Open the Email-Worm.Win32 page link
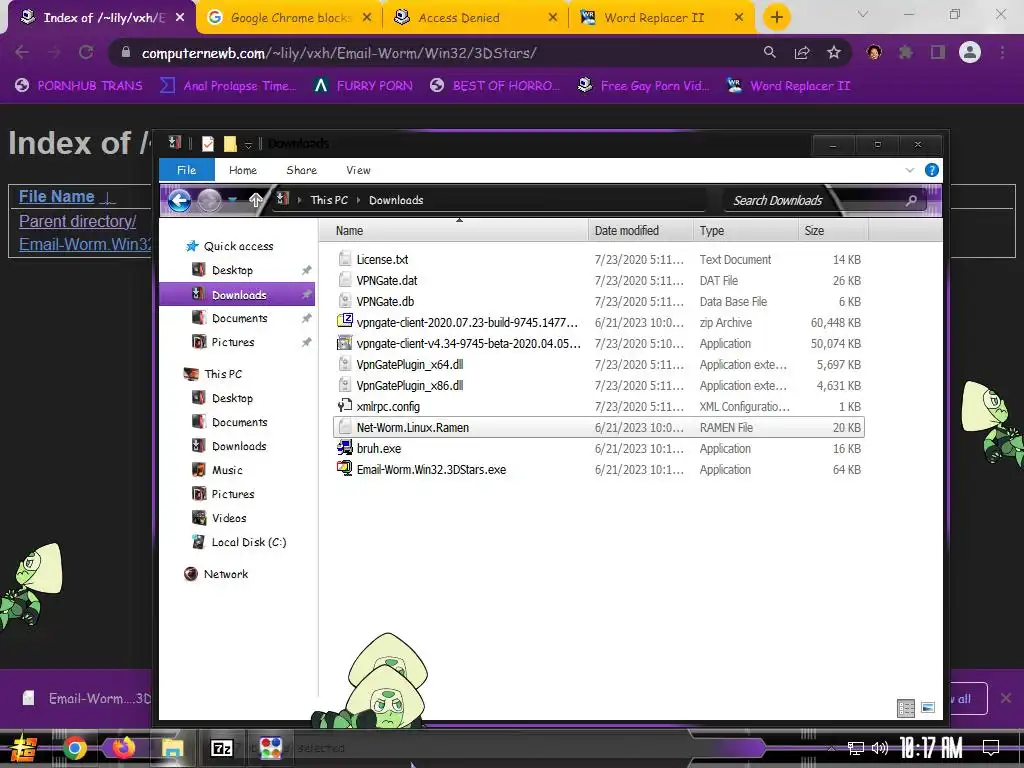The height and width of the screenshot is (768, 1024). [x=85, y=244]
